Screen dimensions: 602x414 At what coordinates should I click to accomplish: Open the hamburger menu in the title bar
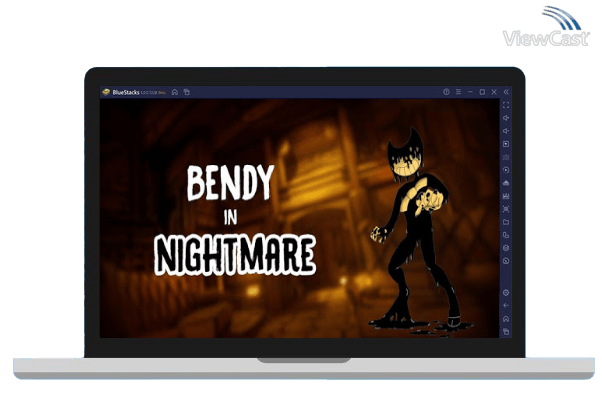point(458,92)
